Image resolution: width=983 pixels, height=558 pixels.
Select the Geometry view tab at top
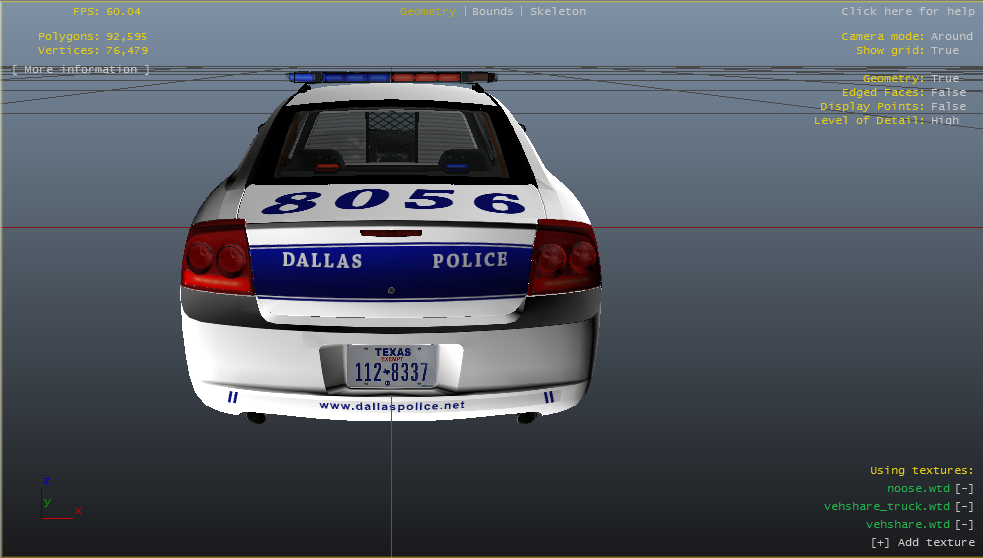pyautogui.click(x=427, y=11)
